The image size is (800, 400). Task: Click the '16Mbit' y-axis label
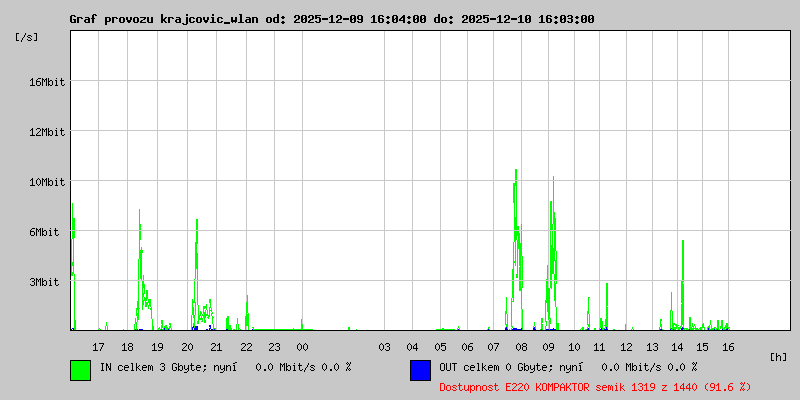[x=47, y=82]
